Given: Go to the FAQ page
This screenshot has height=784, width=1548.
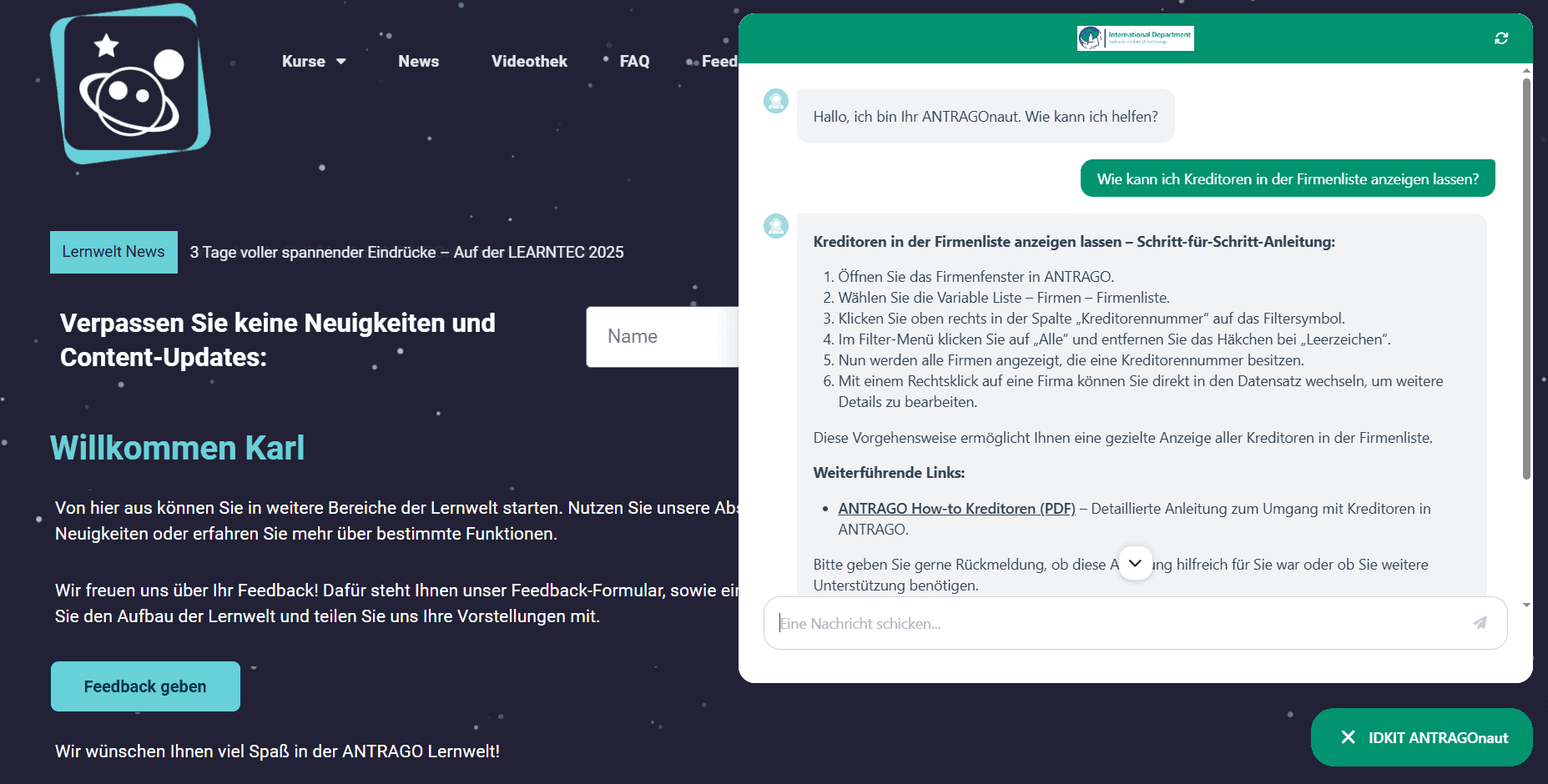Looking at the screenshot, I should point(634,62).
